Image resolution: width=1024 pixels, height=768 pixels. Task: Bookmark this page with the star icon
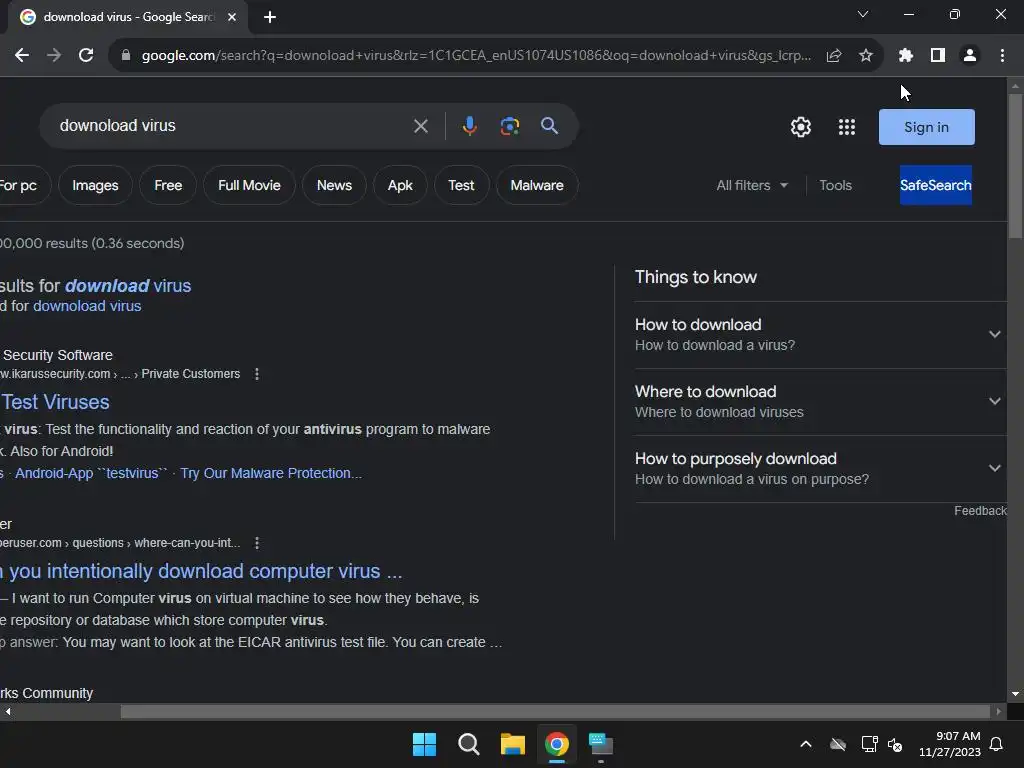[x=866, y=56]
